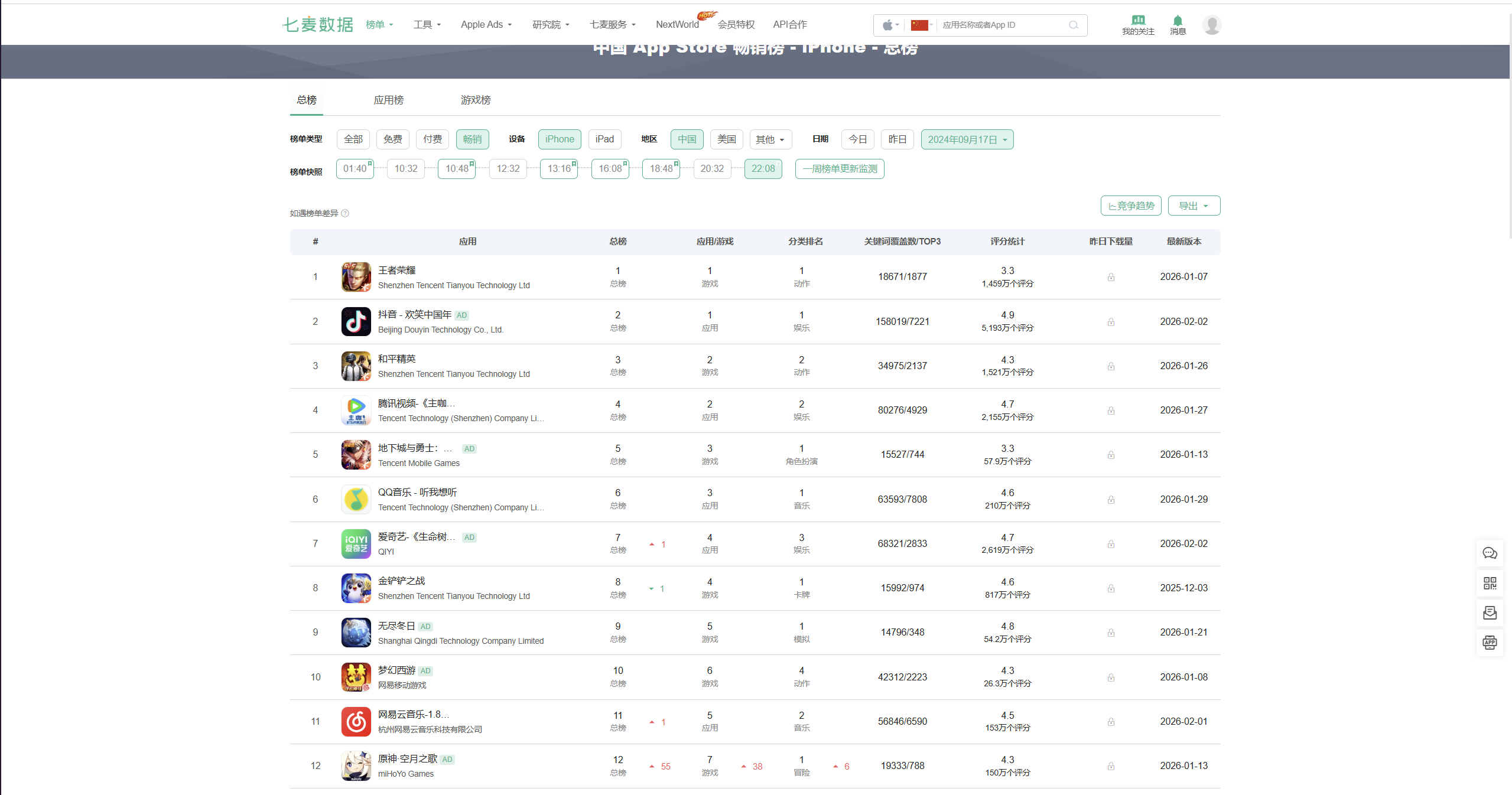Open the 我的关注 watchlist icon

[x=1137, y=24]
